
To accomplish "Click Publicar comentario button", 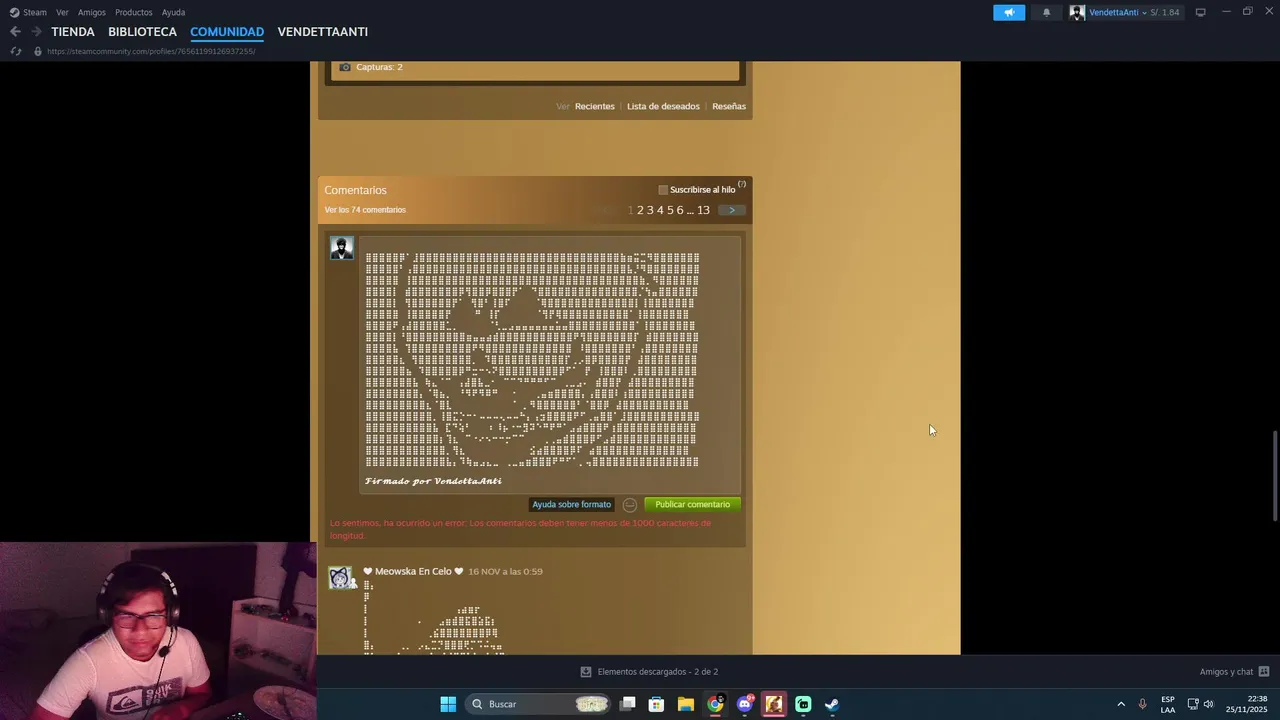I will tap(692, 505).
